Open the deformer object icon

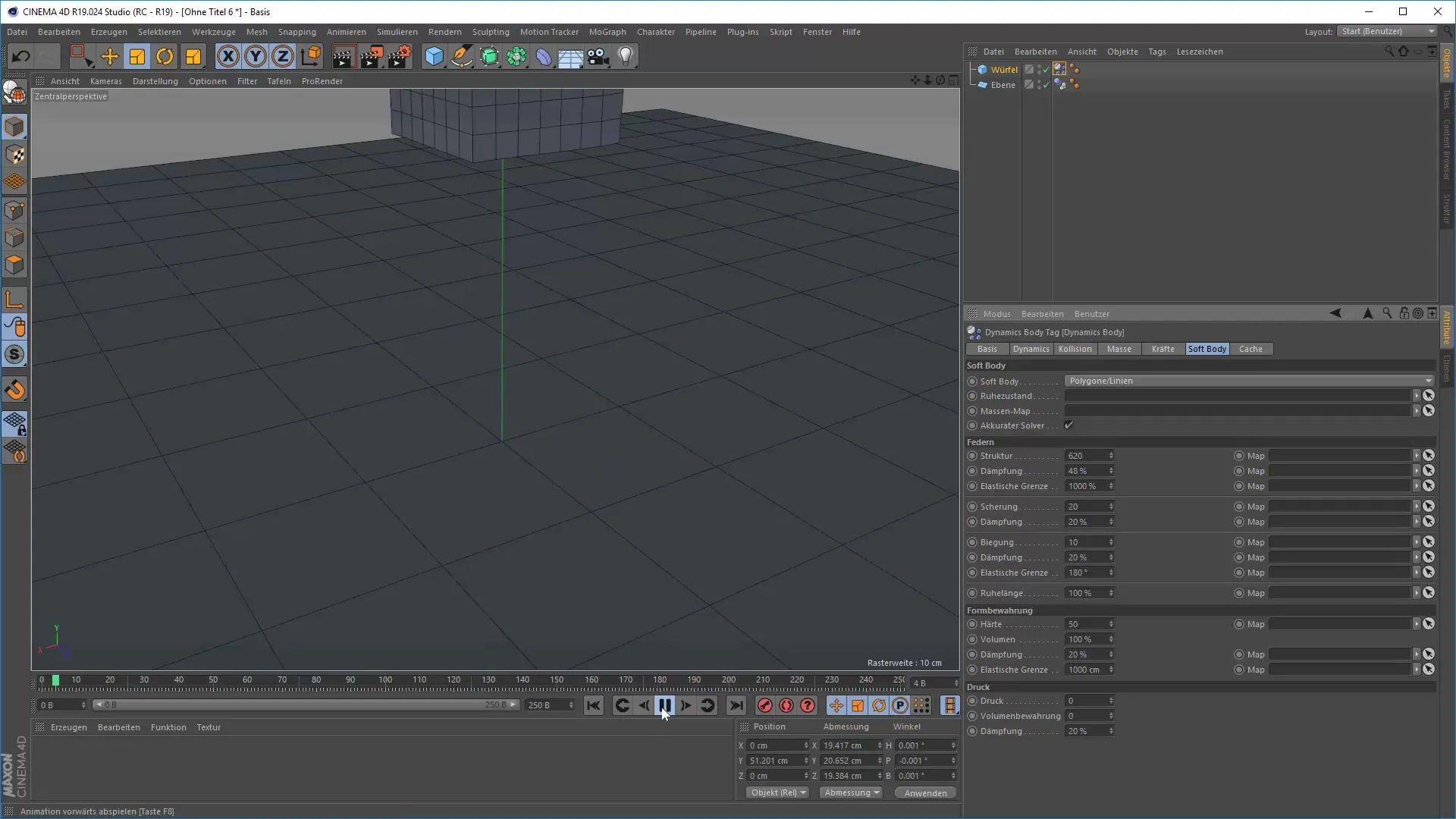coord(543,56)
